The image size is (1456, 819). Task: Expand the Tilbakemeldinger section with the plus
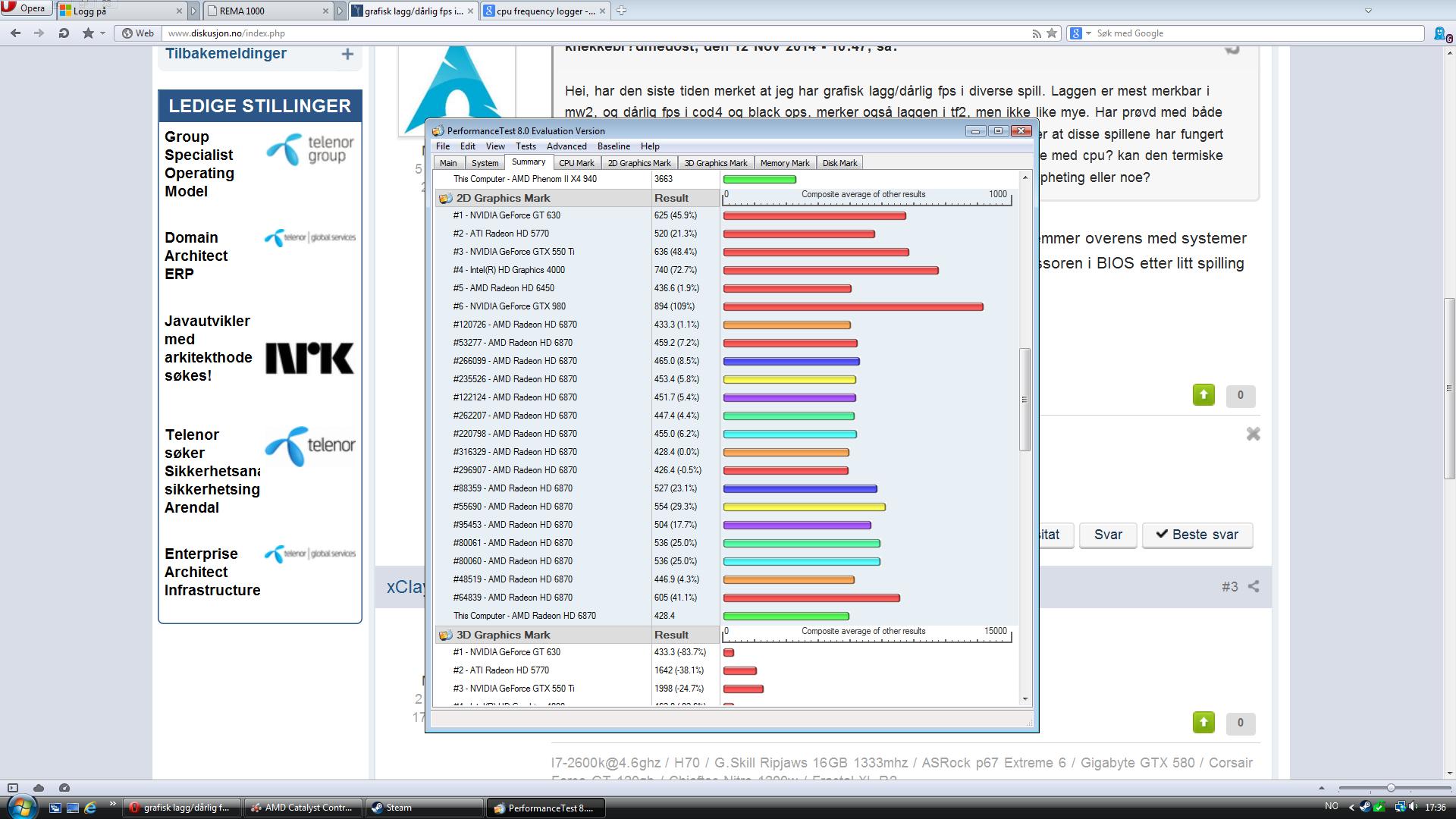click(347, 54)
